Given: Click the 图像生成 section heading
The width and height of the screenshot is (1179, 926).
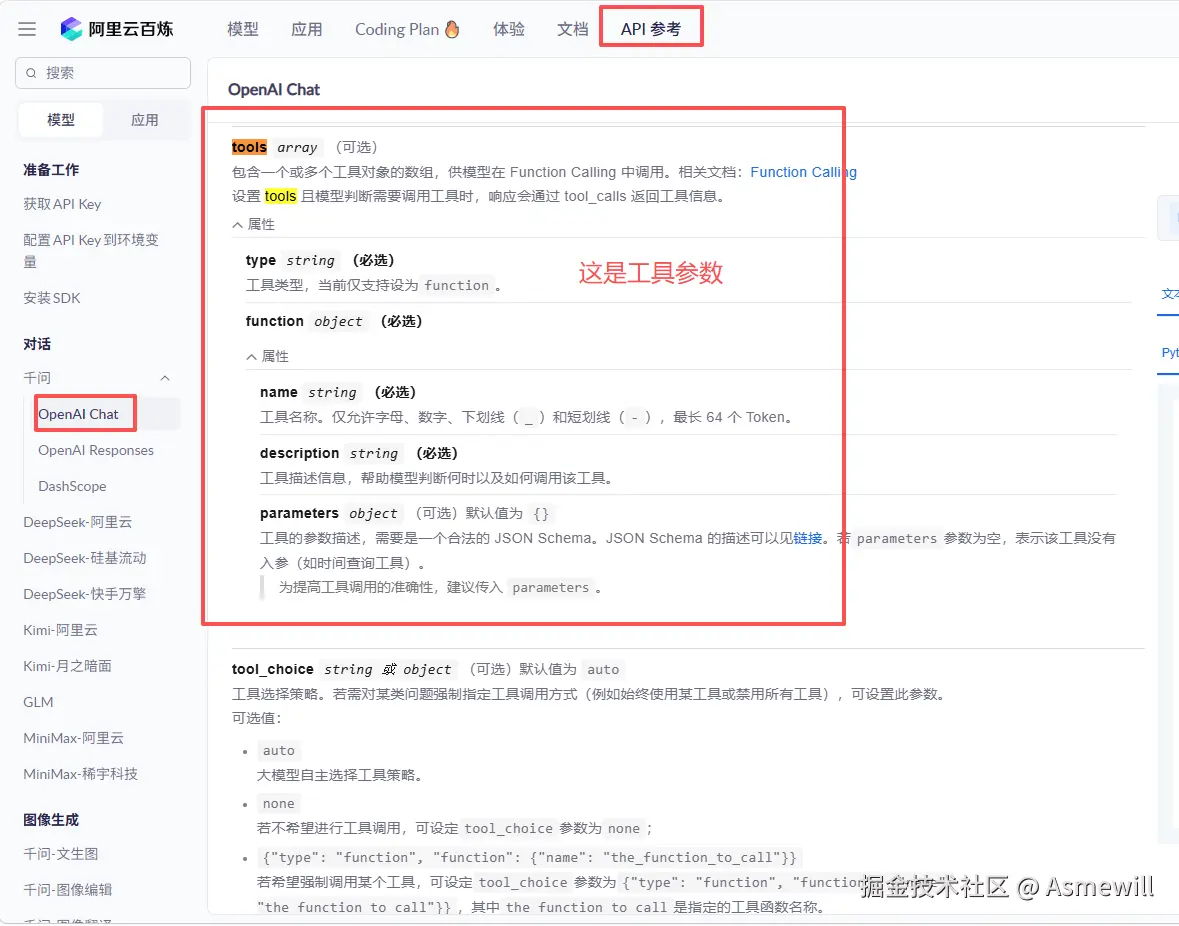Looking at the screenshot, I should point(51,820).
